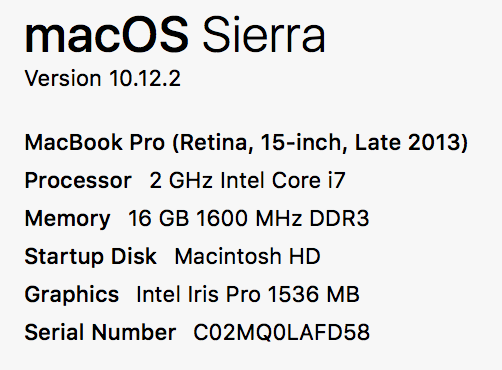Select the Intel Iris Pro 1536 MB text
The height and width of the screenshot is (370, 502).
[x=248, y=294]
